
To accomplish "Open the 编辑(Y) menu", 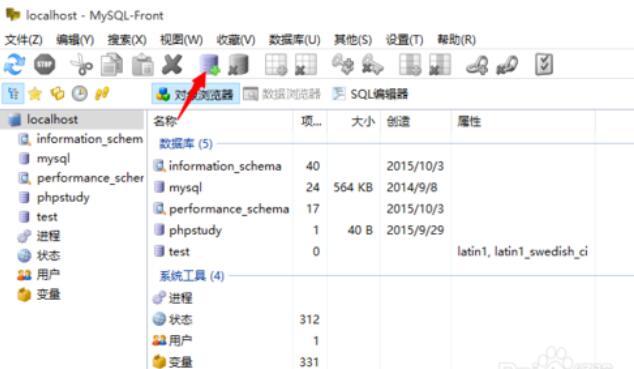I will pos(75,40).
